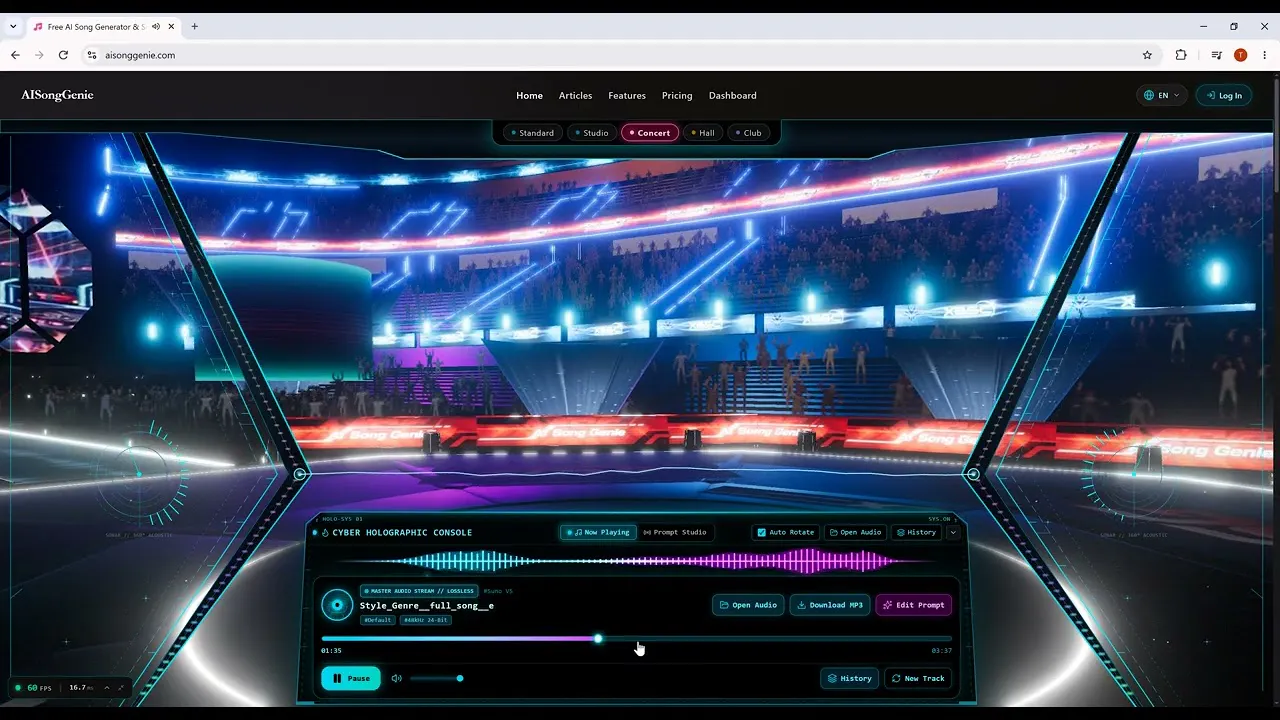Expand the FPS stats panel chevron
This screenshot has width=1280, height=720.
107,688
